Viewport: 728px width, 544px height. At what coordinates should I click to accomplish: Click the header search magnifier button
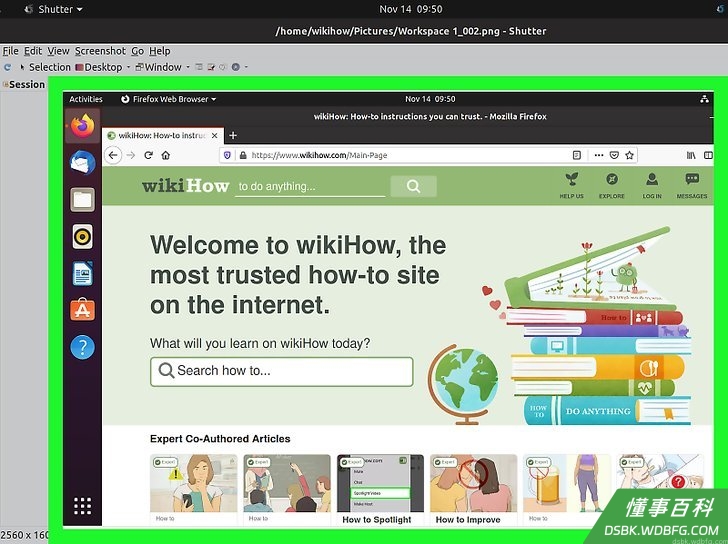413,186
